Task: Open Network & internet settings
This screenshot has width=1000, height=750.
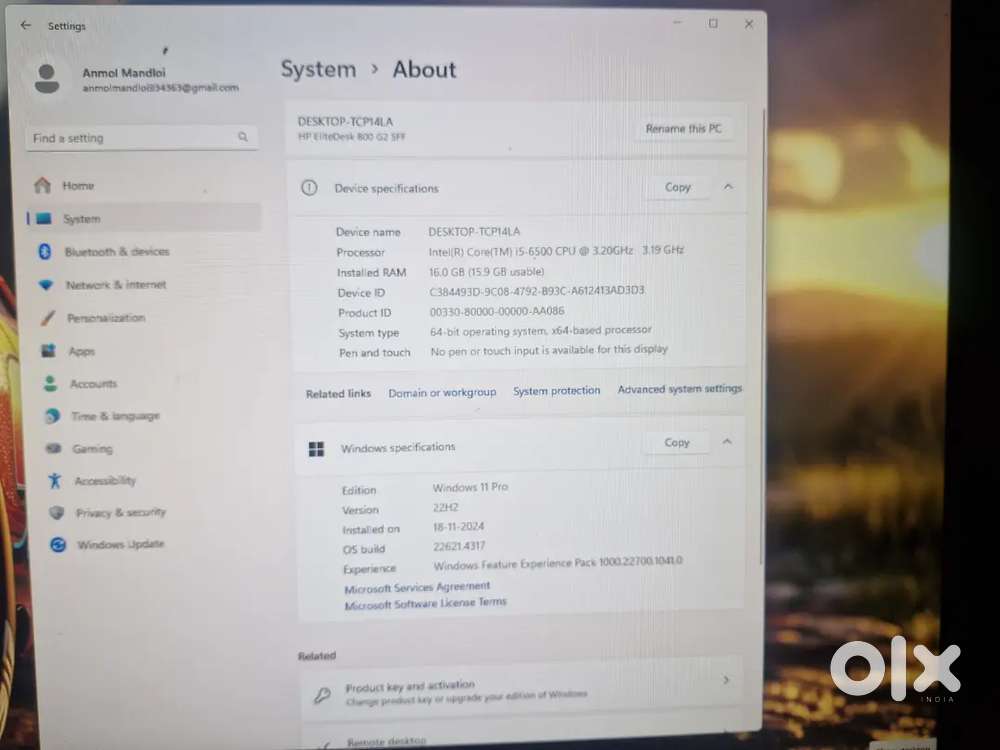Action: click(115, 285)
